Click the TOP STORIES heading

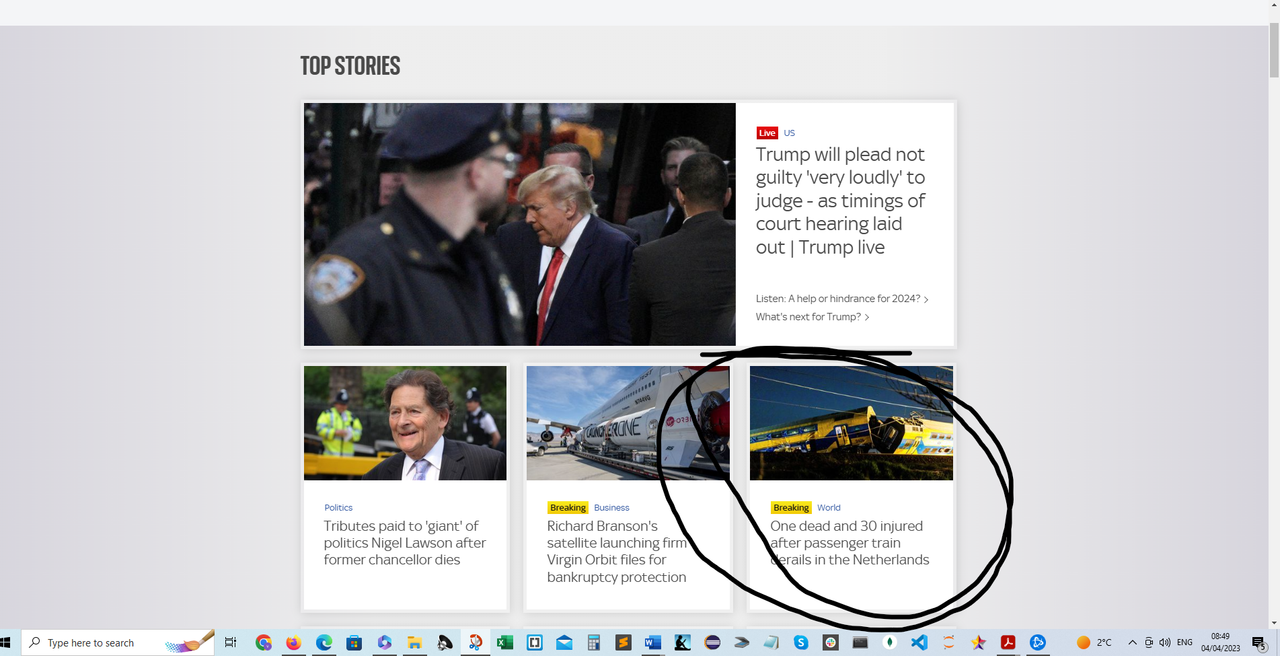350,66
